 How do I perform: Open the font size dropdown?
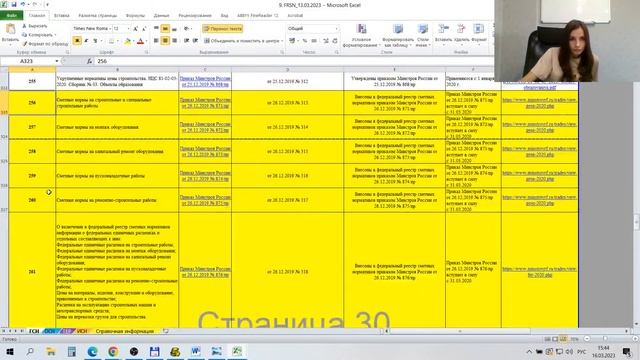pyautogui.click(x=128, y=29)
